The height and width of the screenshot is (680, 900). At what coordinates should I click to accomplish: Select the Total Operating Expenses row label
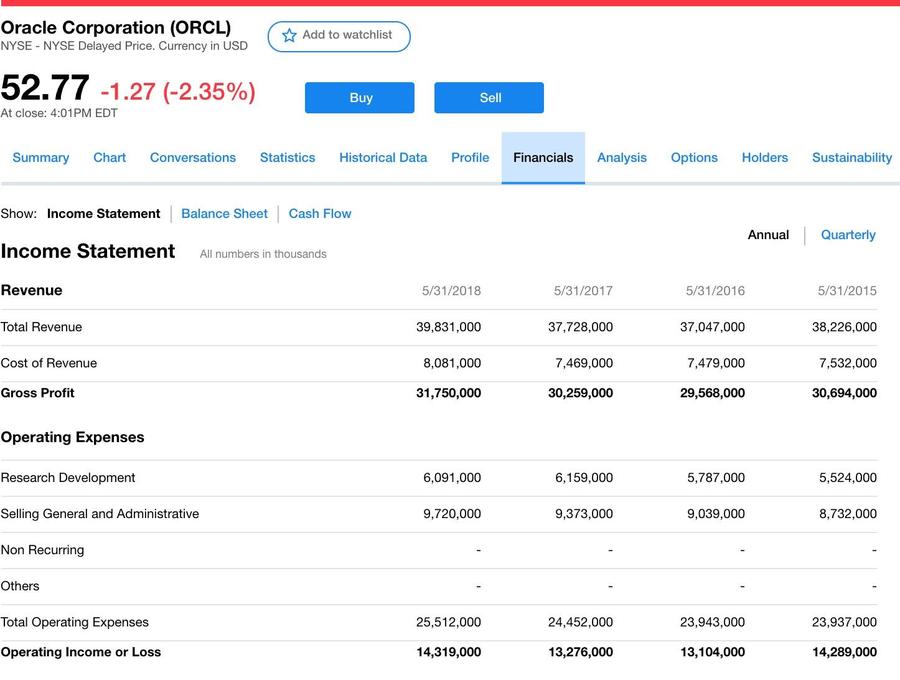coord(75,623)
